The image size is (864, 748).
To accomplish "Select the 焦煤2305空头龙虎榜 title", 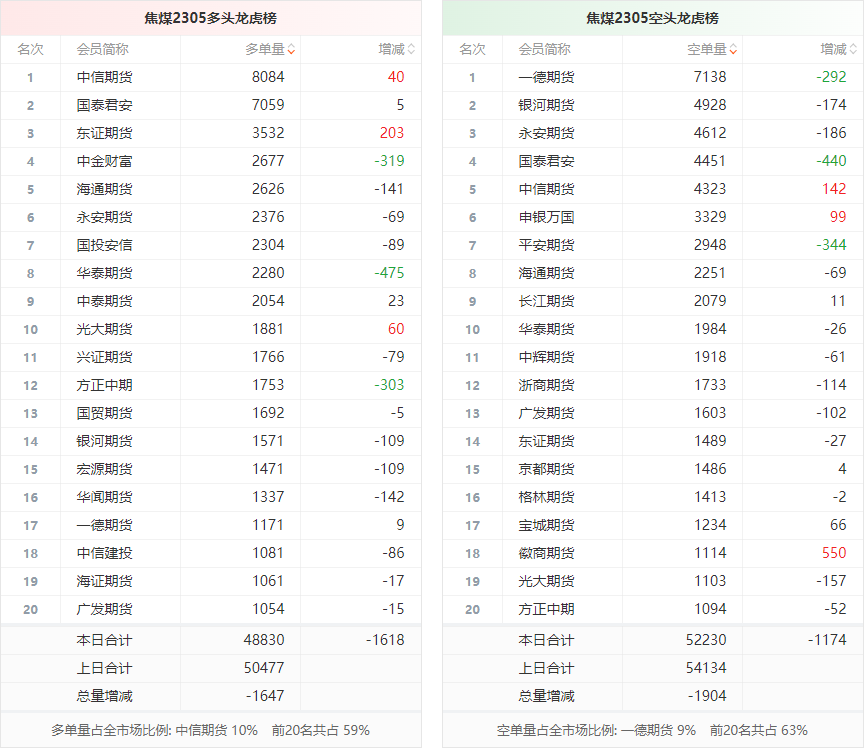I will (x=652, y=18).
